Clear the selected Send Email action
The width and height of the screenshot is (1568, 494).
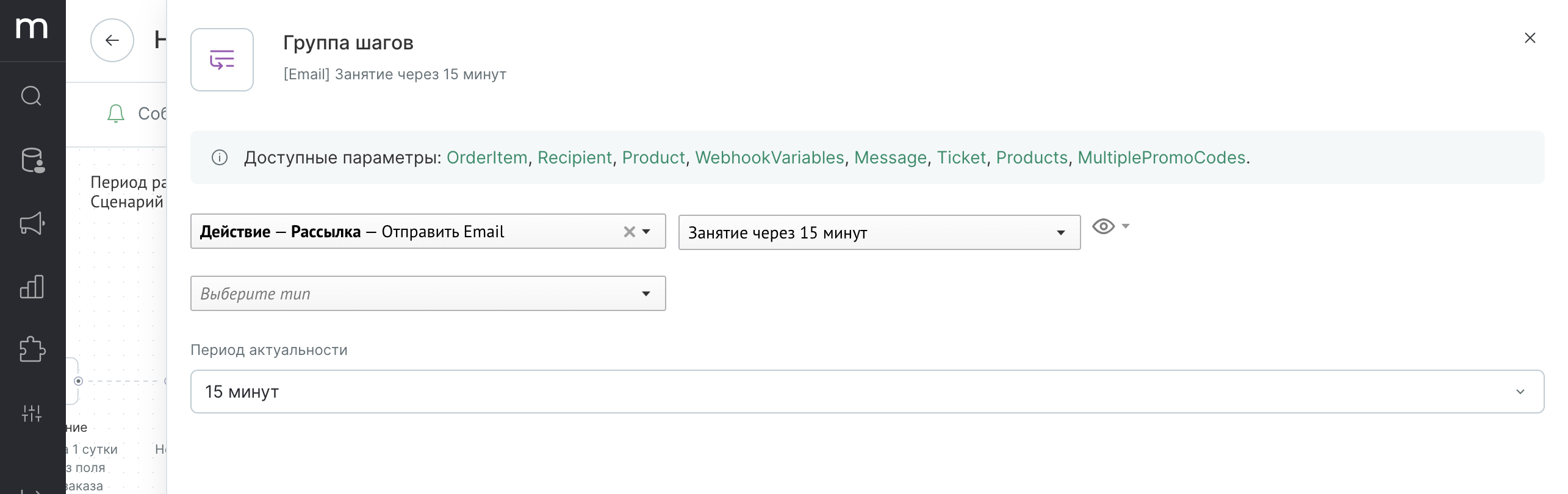coord(630,232)
